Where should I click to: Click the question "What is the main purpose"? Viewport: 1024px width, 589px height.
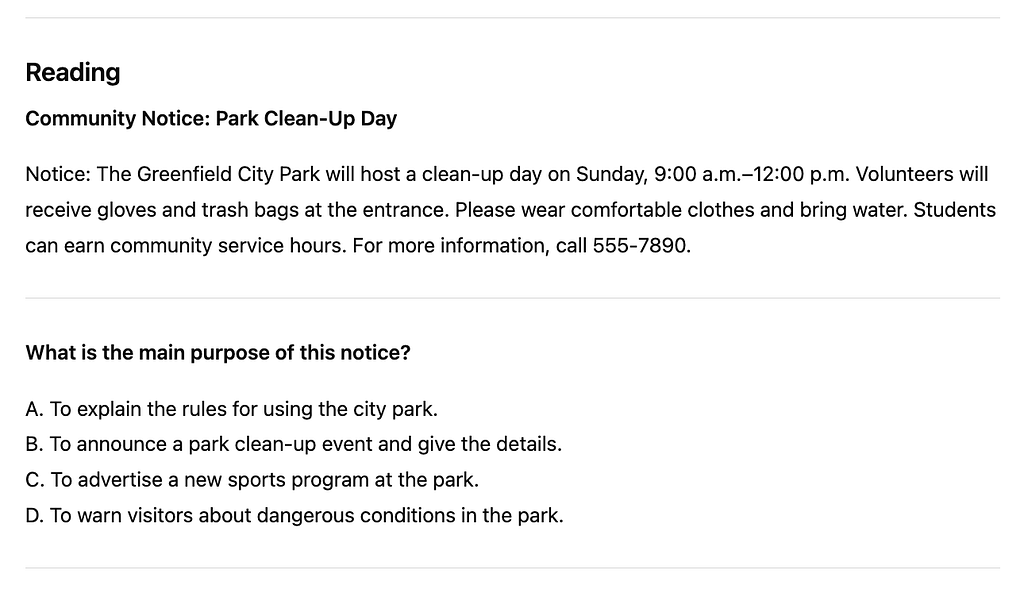point(217,353)
